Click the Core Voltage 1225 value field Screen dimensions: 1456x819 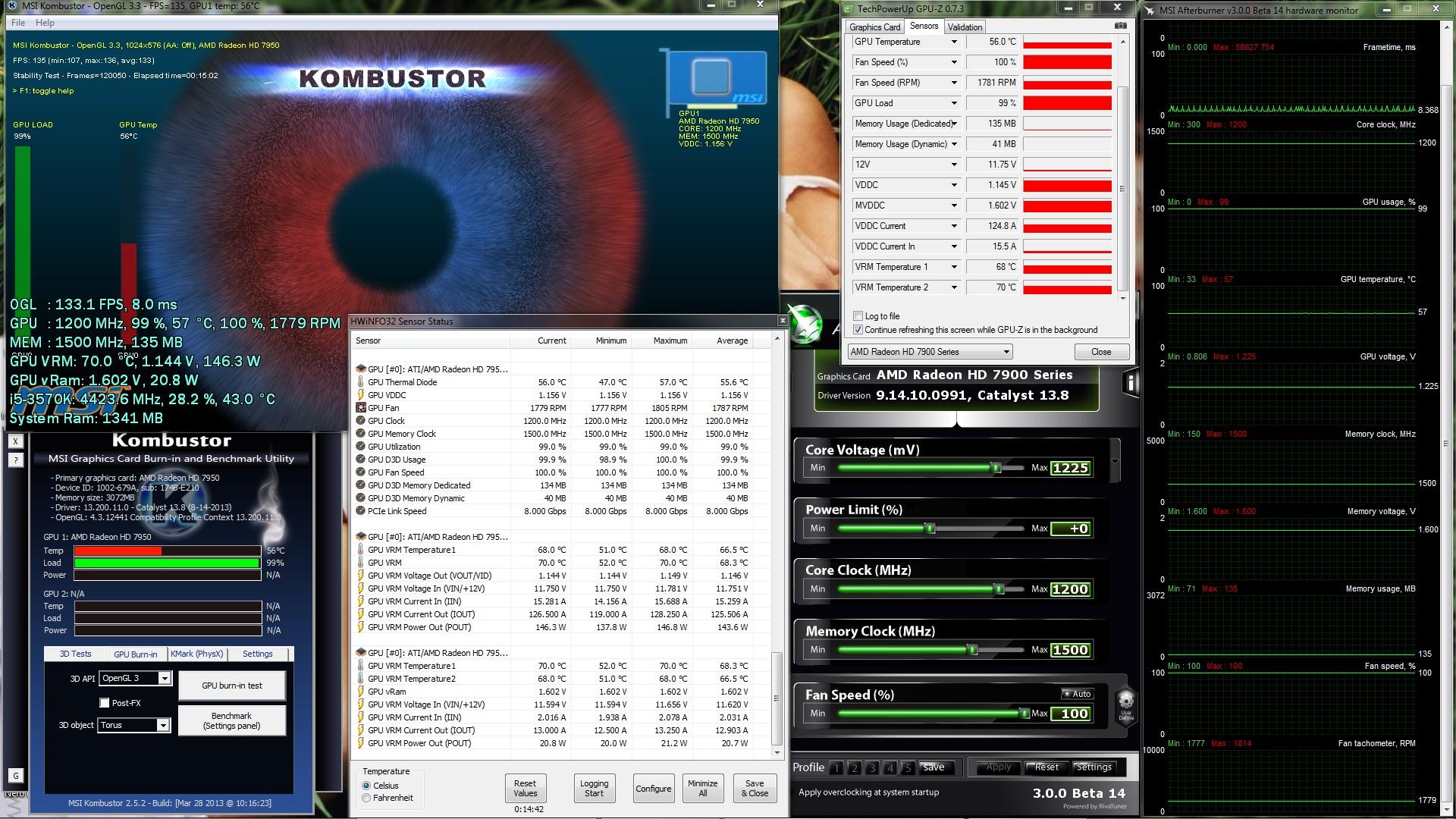1071,468
